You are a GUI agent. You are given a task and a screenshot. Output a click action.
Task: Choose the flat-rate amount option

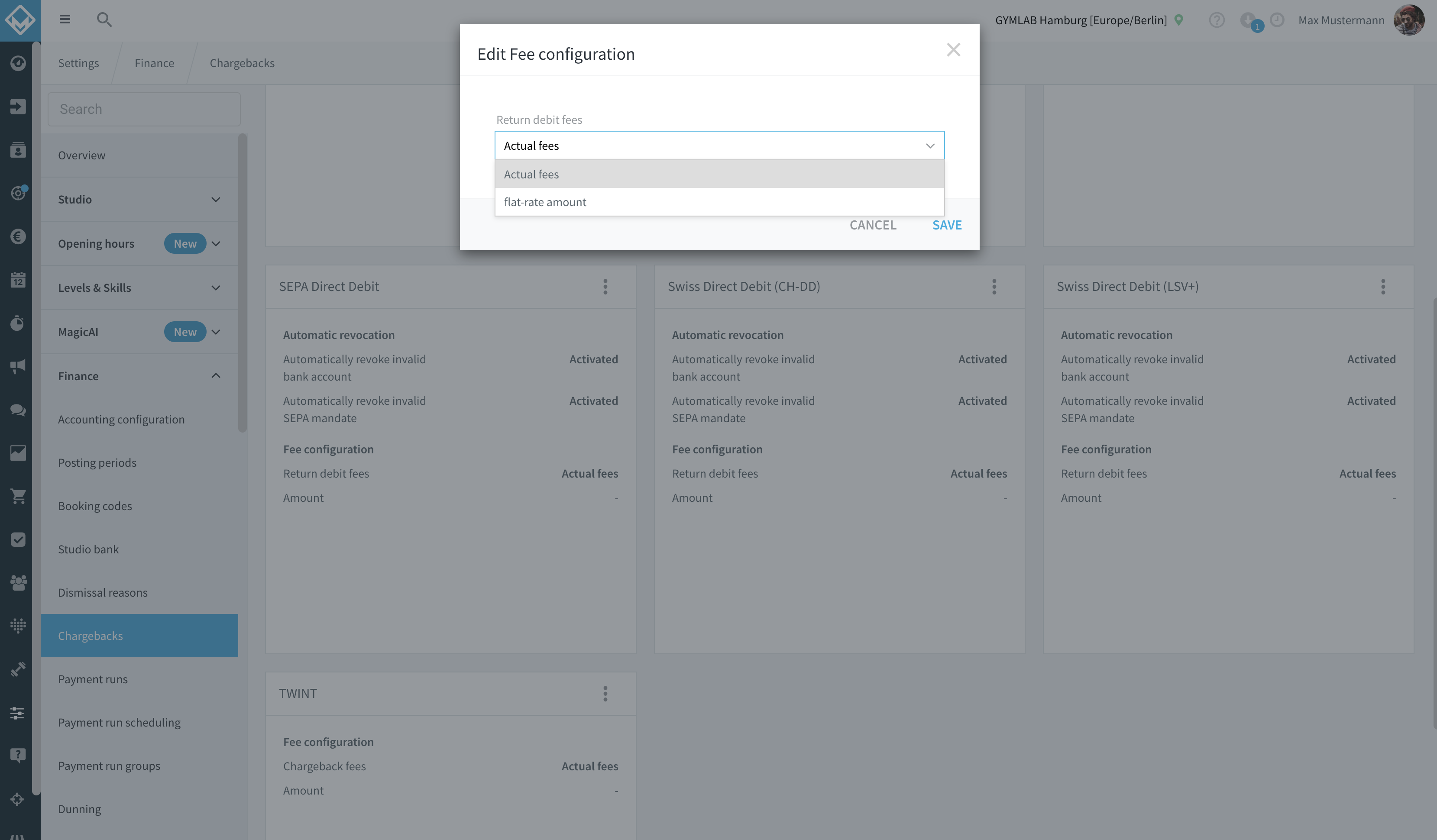coord(720,202)
